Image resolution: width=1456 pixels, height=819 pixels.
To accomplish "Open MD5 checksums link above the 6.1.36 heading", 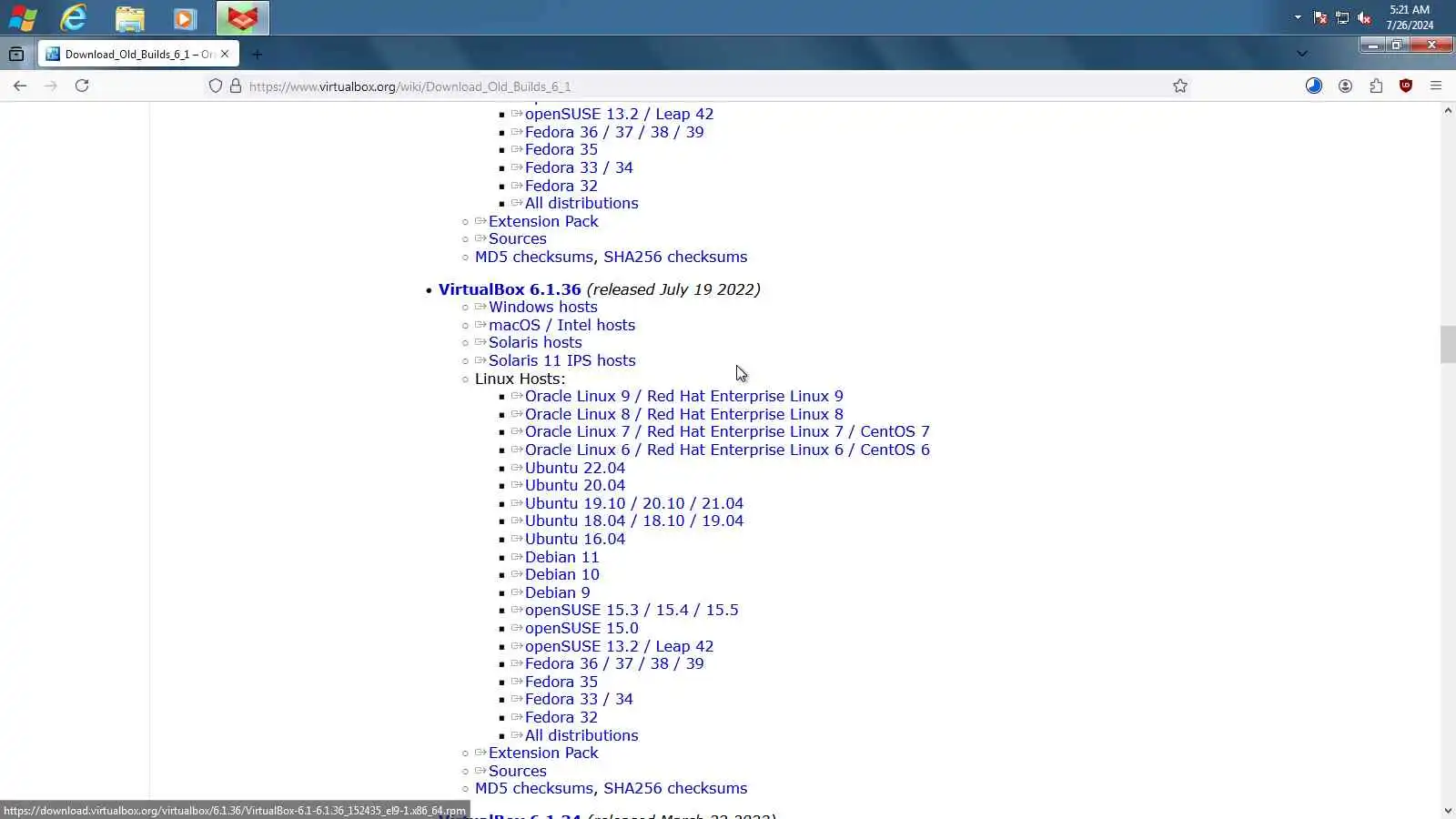I will [x=534, y=257].
